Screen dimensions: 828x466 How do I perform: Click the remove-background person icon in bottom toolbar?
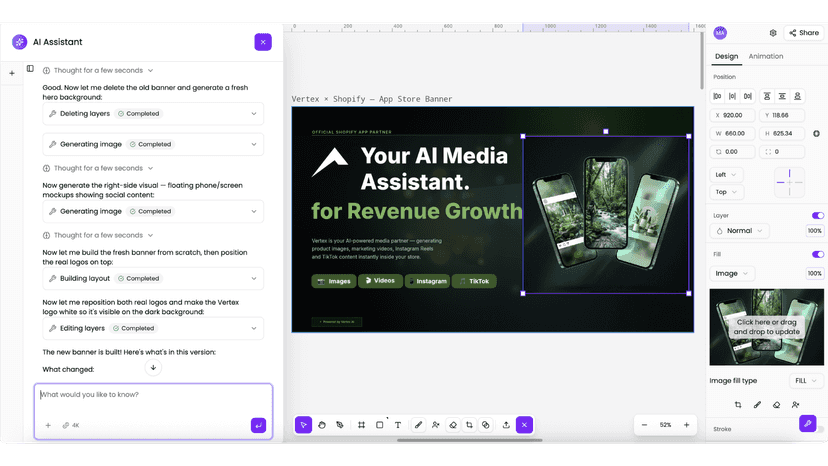436,425
